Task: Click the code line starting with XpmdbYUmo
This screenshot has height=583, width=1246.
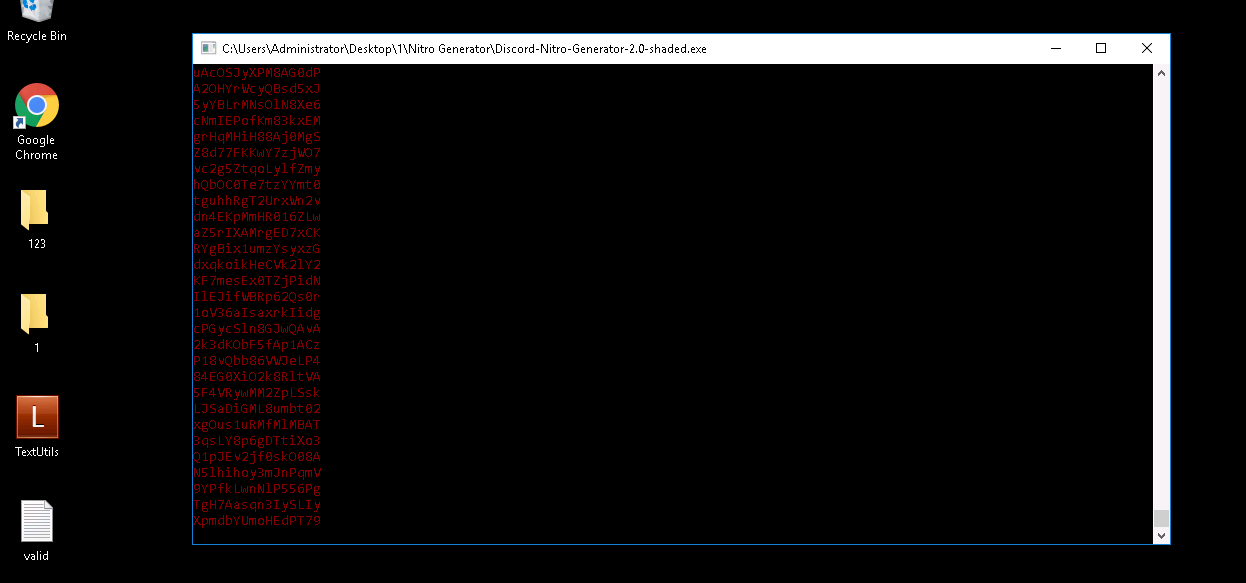Action: click(257, 521)
